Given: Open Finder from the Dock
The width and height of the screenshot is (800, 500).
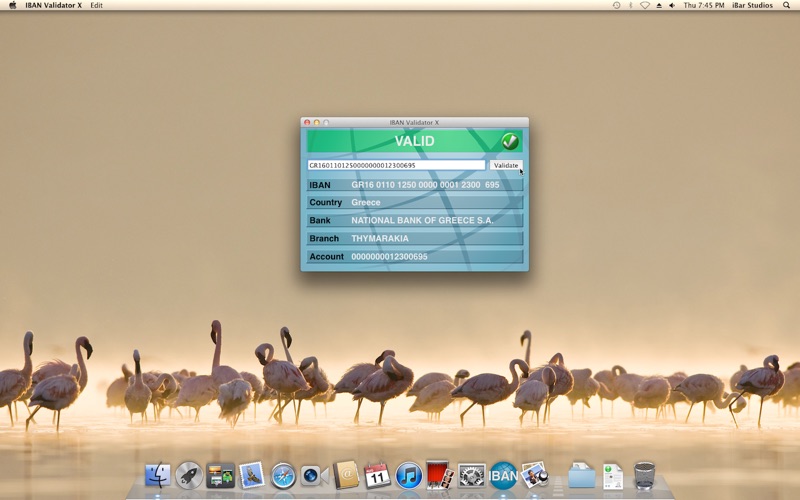Looking at the screenshot, I should [157, 476].
